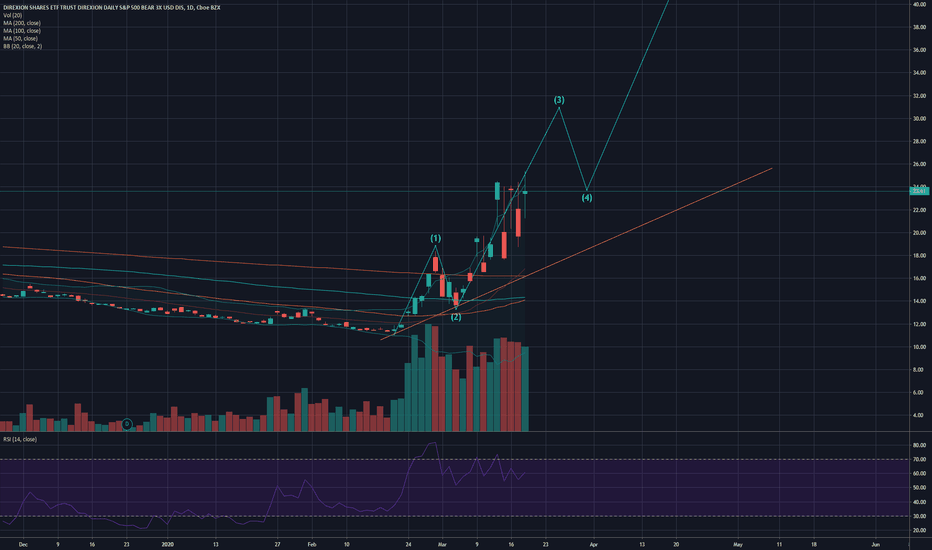
Task: Click the RSI 70.00 scale label
Action: 919,460
